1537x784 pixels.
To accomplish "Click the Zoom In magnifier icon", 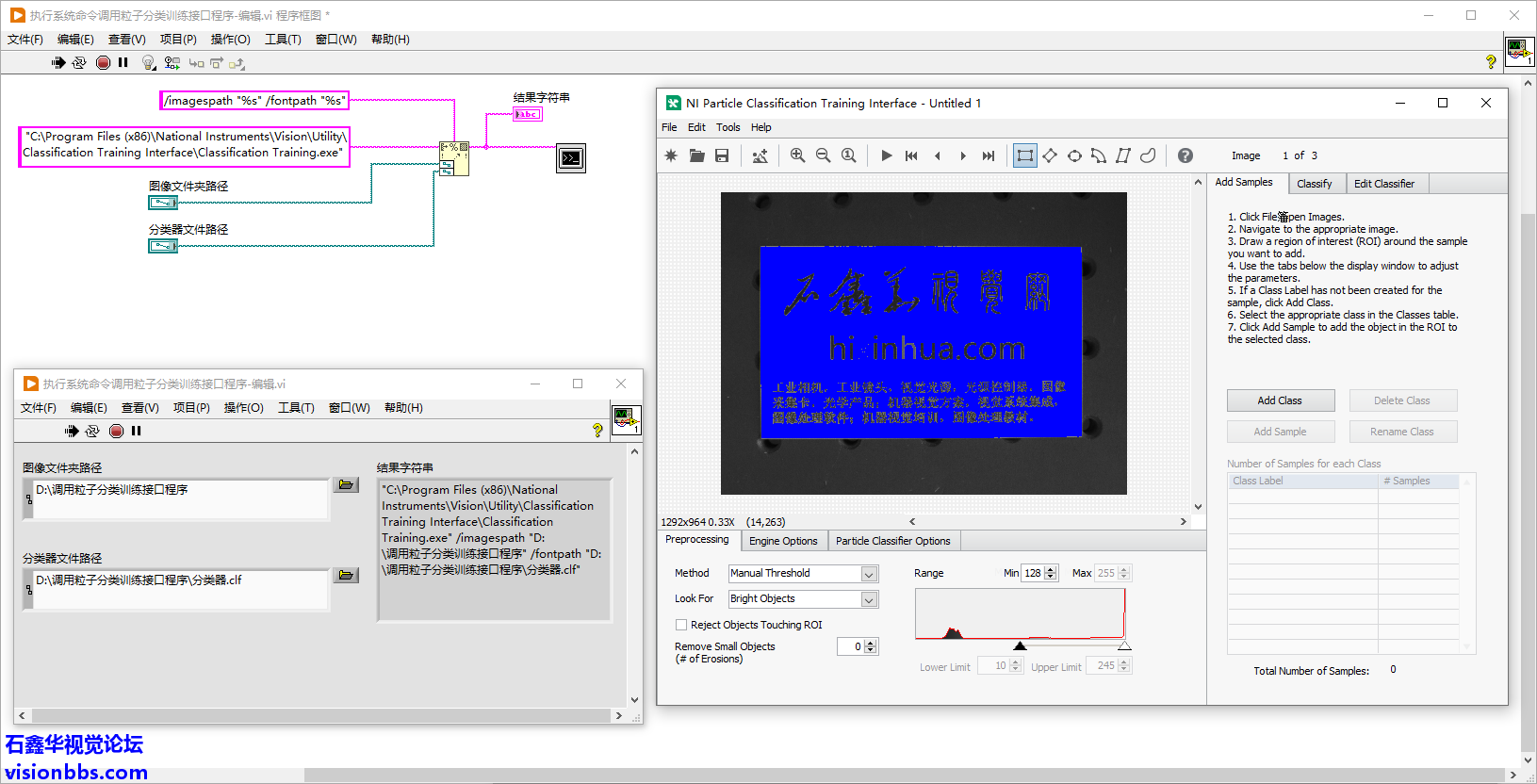I will (x=797, y=155).
